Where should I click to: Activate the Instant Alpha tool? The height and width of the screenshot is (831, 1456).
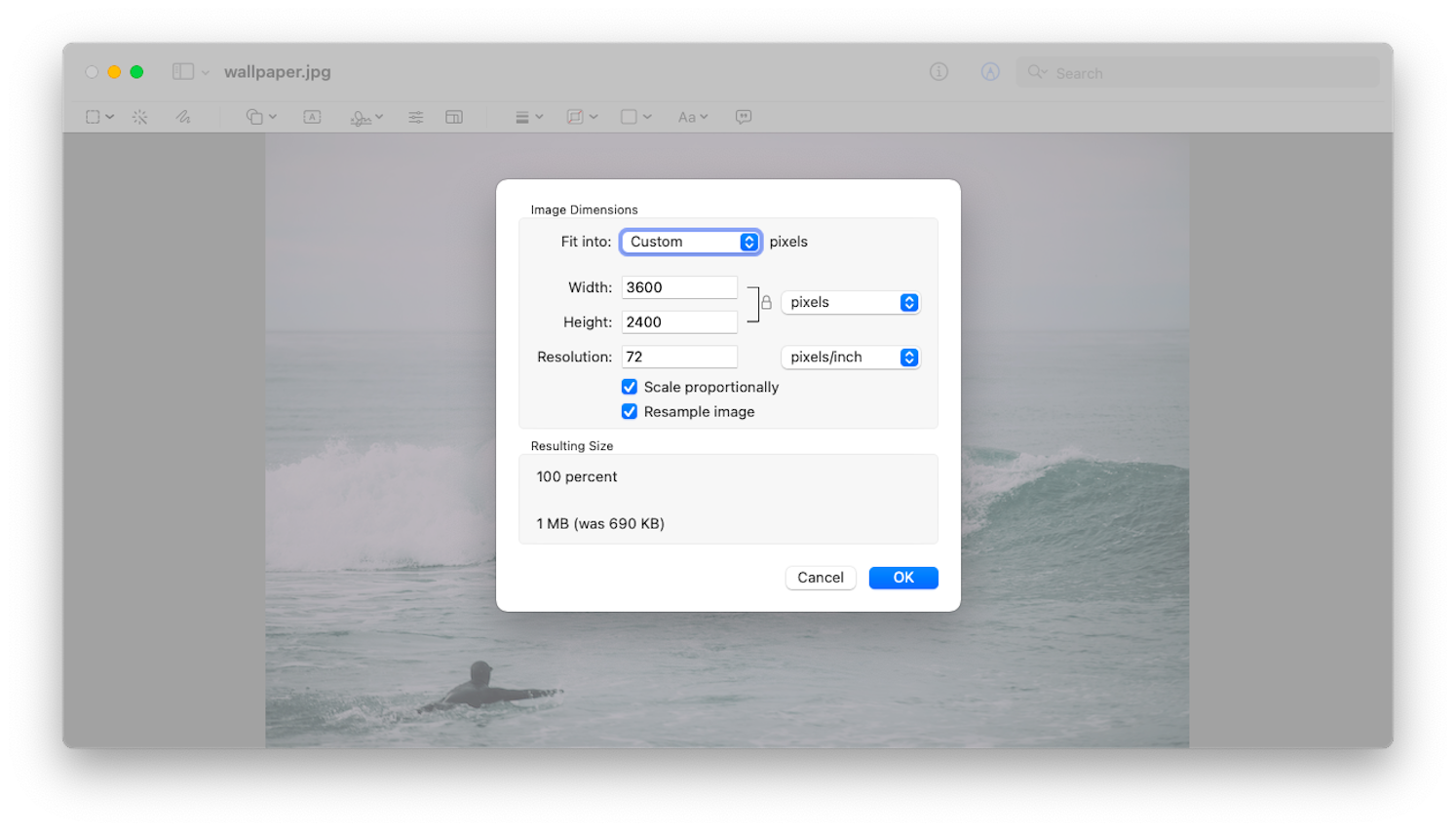point(140,116)
